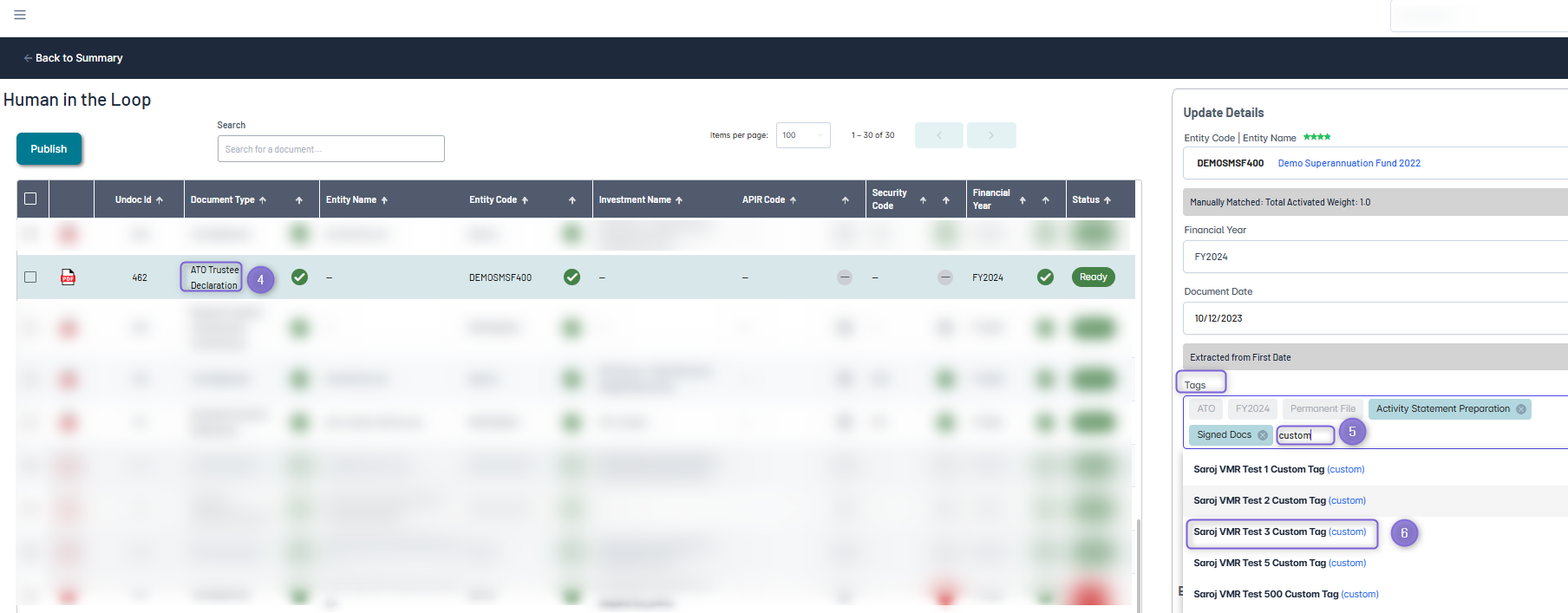Click the FY2024 tag chip
The width and height of the screenshot is (1568, 613).
1252,409
